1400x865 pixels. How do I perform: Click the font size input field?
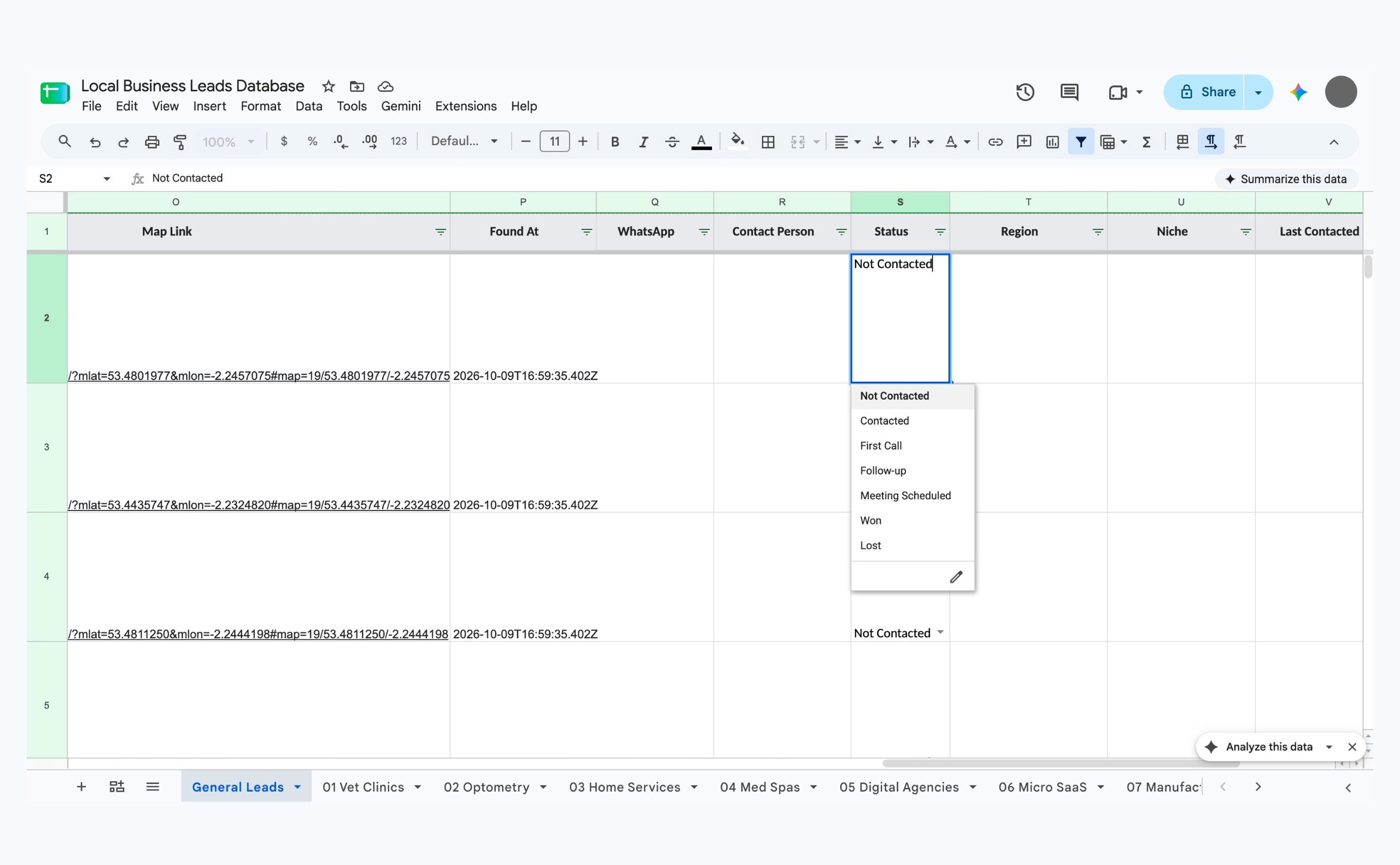click(554, 141)
